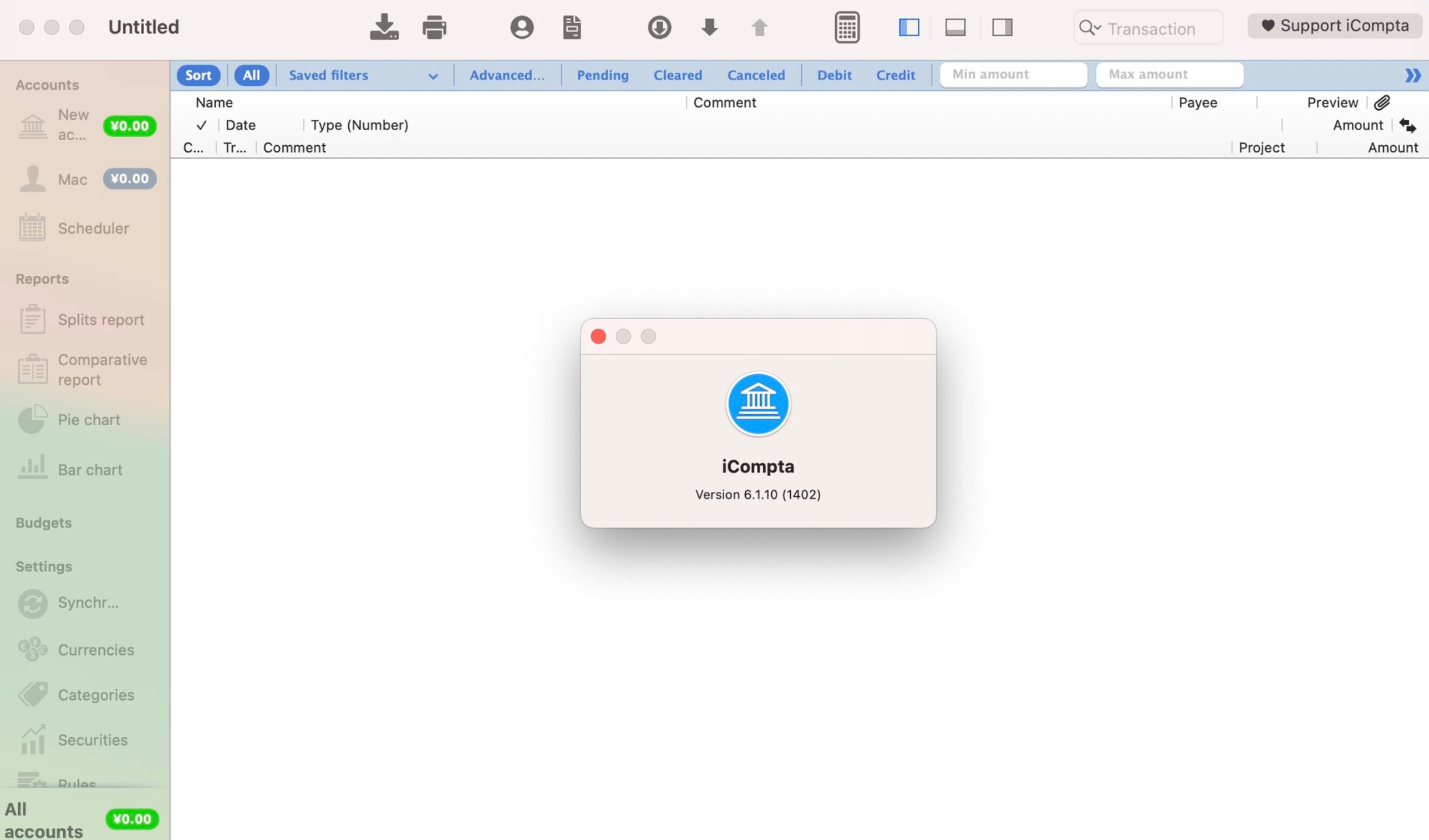Image resolution: width=1429 pixels, height=840 pixels.
Task: Click the top-row Comment column header
Action: click(x=724, y=103)
